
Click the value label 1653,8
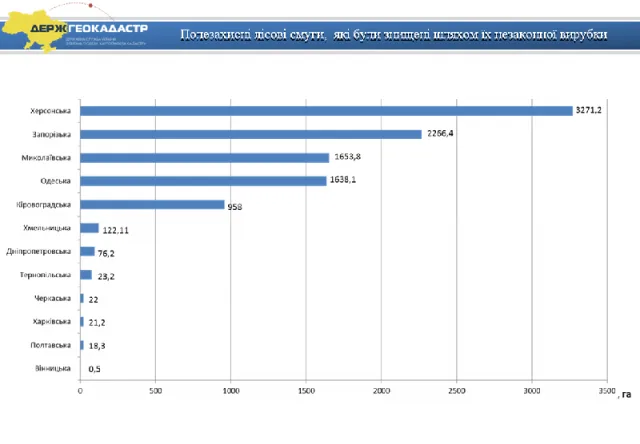click(347, 157)
